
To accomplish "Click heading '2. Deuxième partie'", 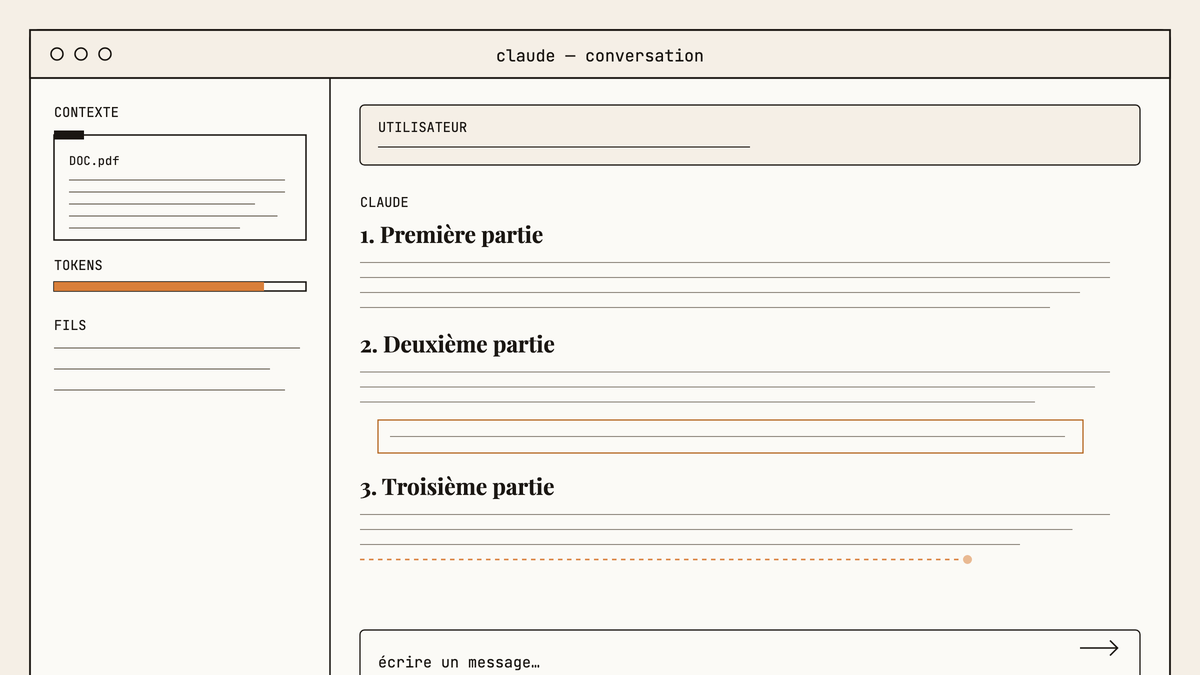I will pyautogui.click(x=457, y=344).
